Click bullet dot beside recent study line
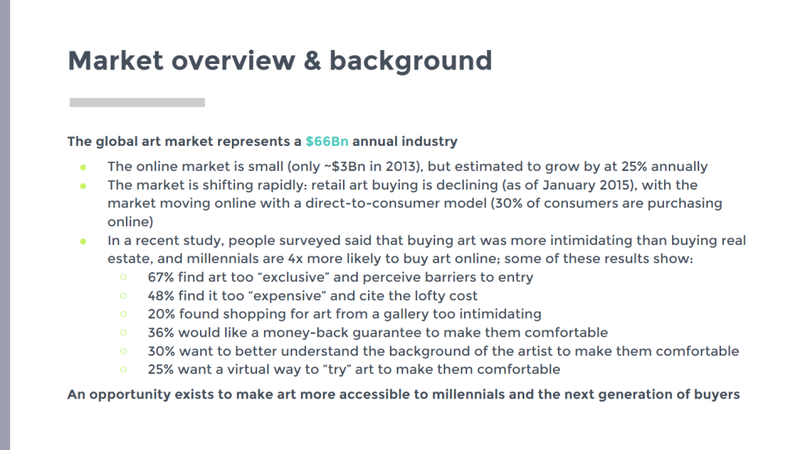The height and width of the screenshot is (450, 800). pos(83,241)
